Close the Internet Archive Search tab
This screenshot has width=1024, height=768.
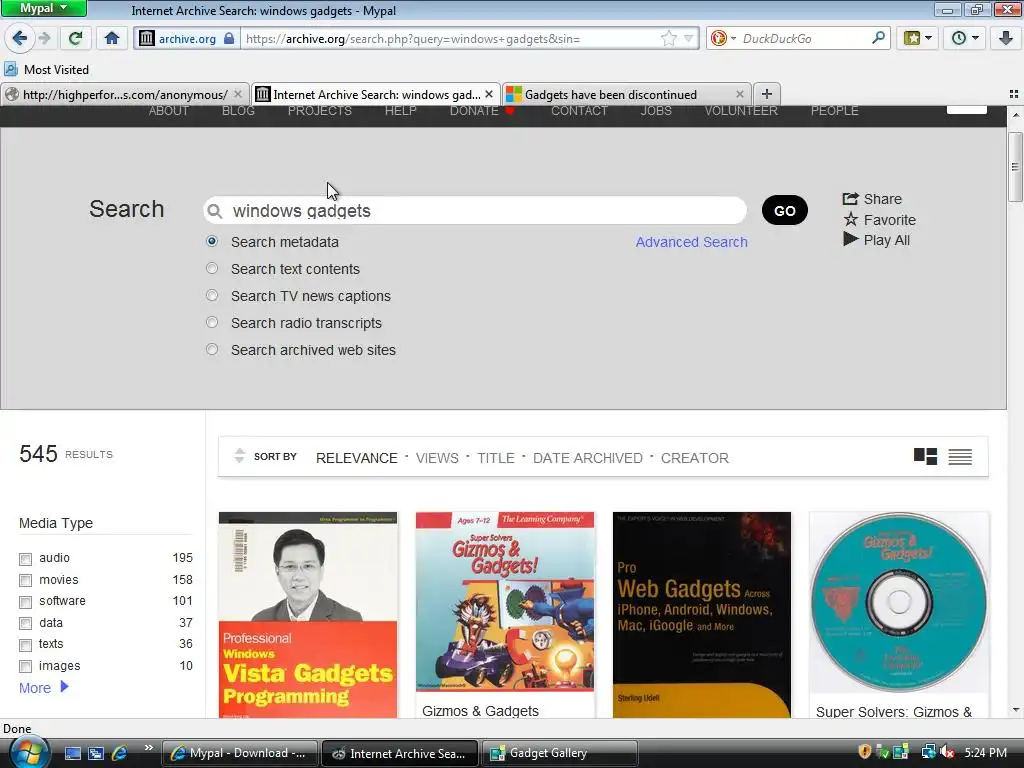489,94
